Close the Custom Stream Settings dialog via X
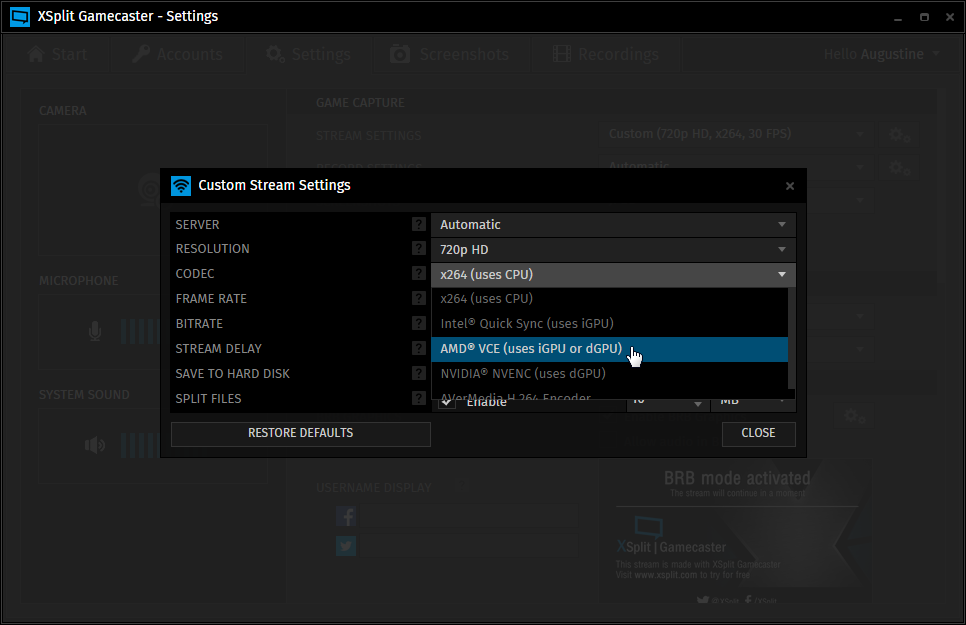 [790, 186]
